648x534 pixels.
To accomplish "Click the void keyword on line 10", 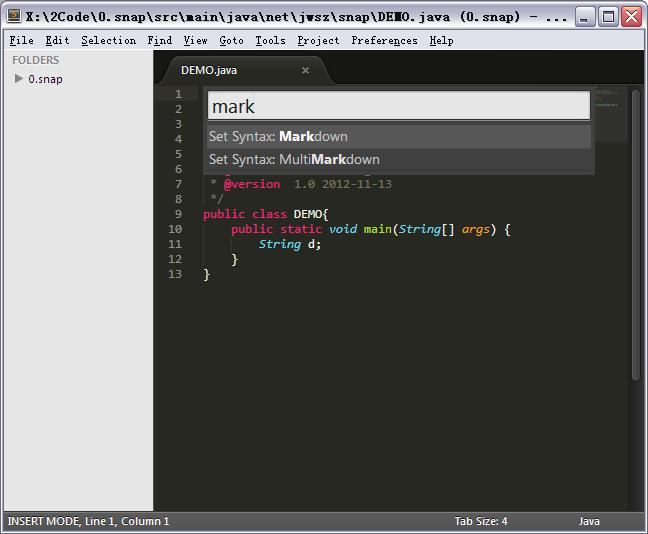I will (343, 229).
